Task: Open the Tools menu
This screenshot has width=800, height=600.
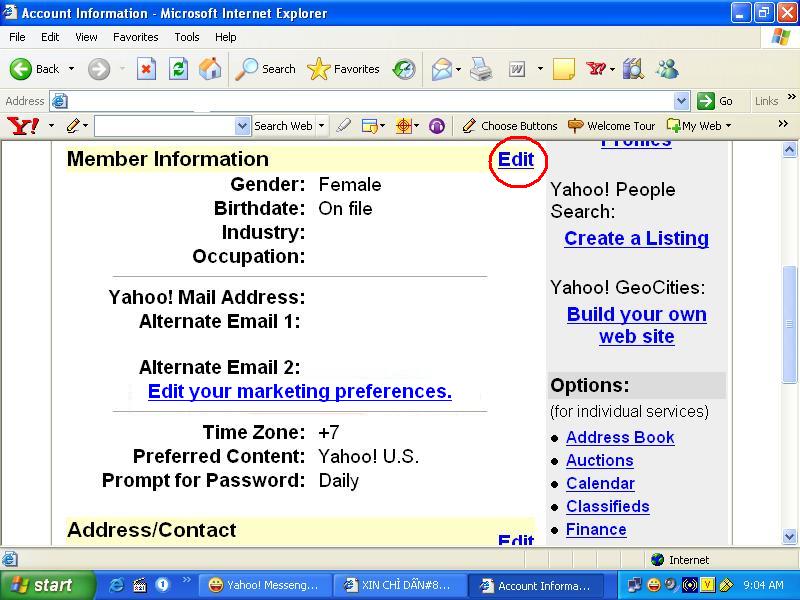Action: coord(187,37)
